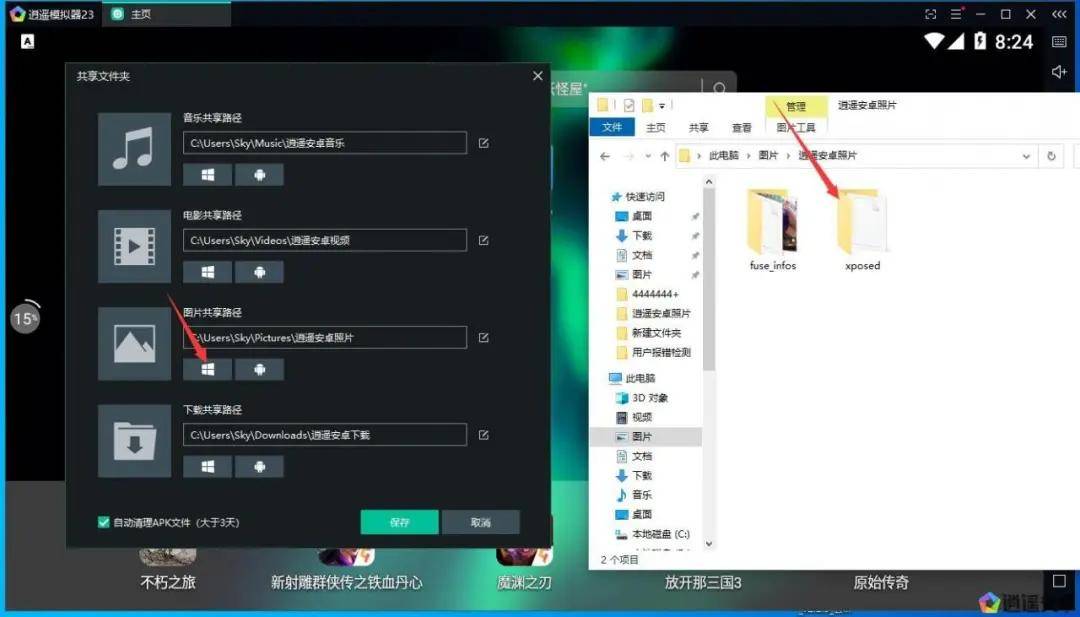Open the fuse_infos folder

773,229
